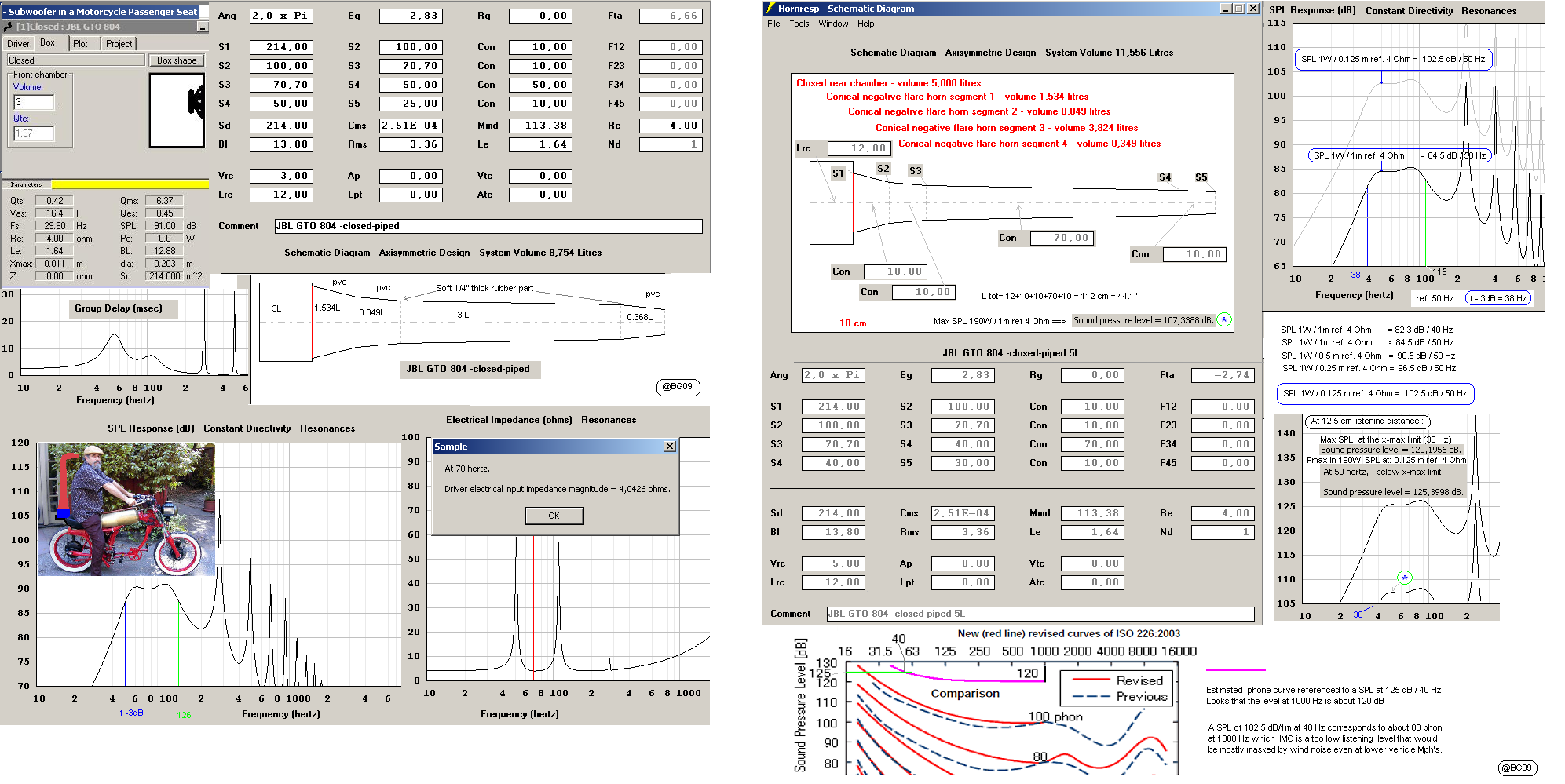Click the Xmax value 0.011
The image size is (1565, 784).
pos(55,264)
